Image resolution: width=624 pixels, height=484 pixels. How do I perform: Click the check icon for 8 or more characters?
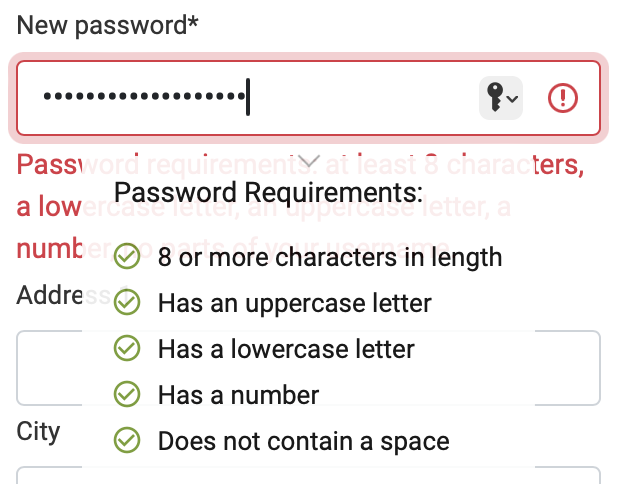pyautogui.click(x=127, y=256)
